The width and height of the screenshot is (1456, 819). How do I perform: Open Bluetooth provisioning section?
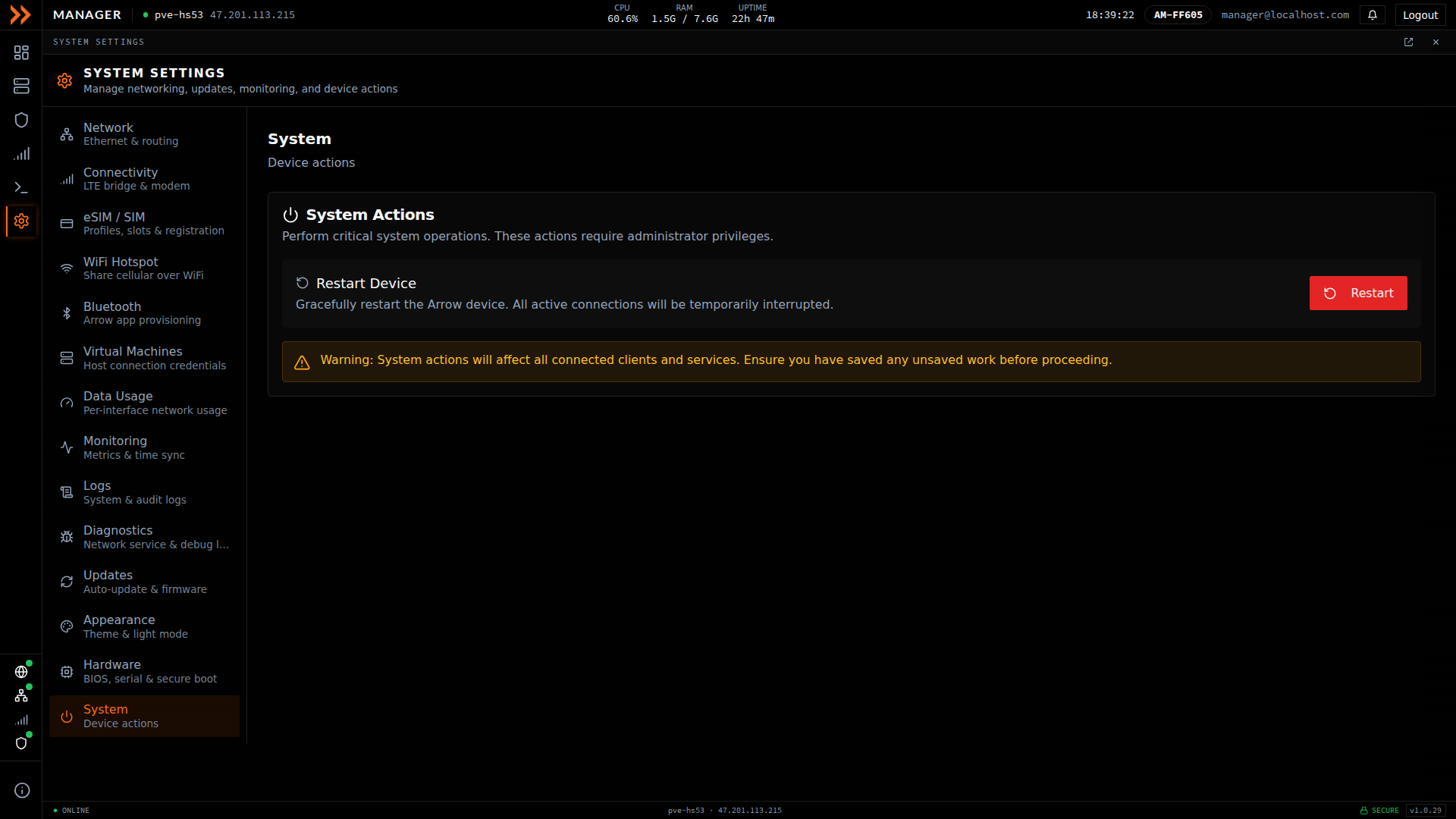tap(144, 313)
